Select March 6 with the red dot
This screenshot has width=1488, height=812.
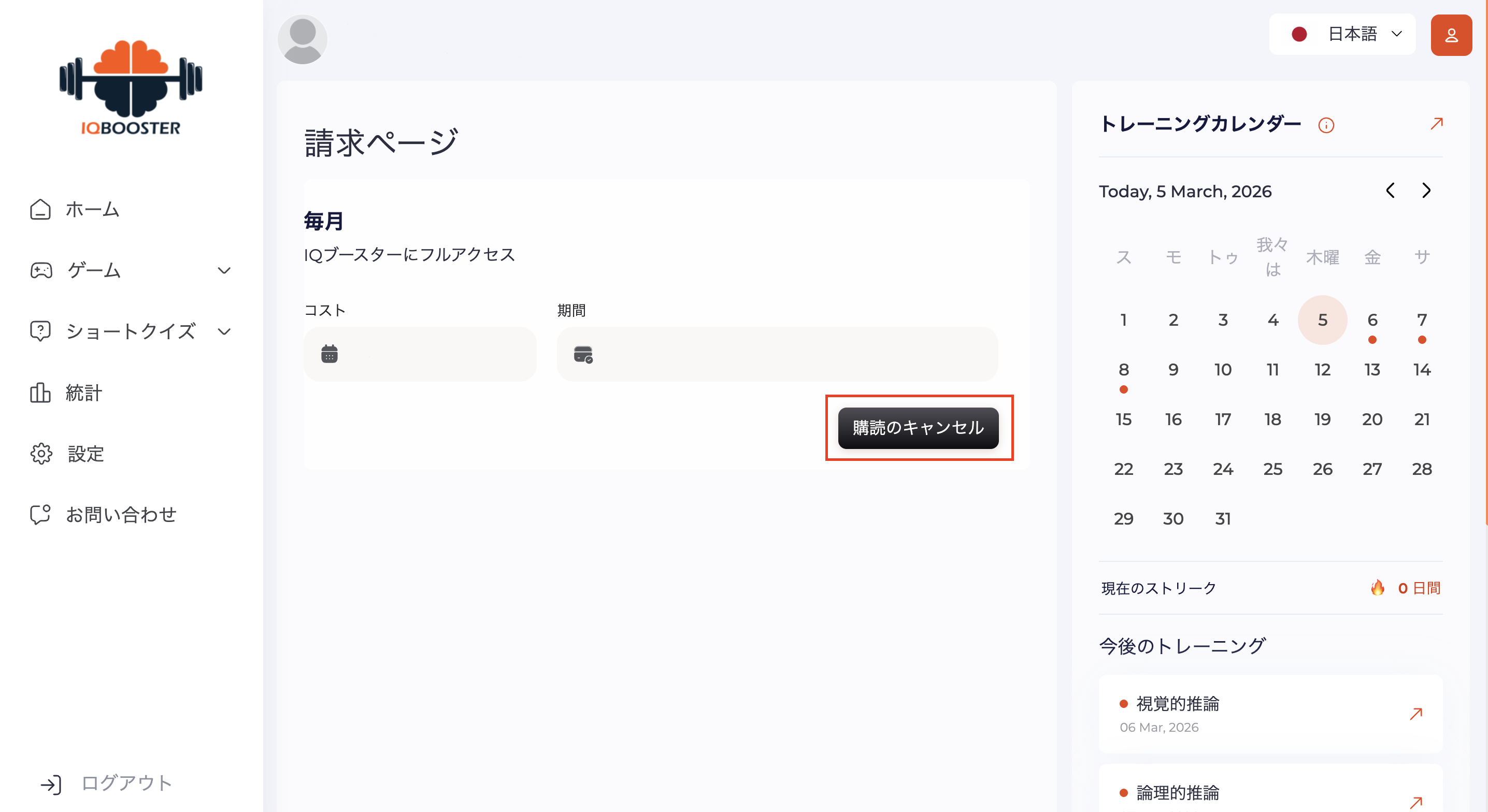[1372, 320]
